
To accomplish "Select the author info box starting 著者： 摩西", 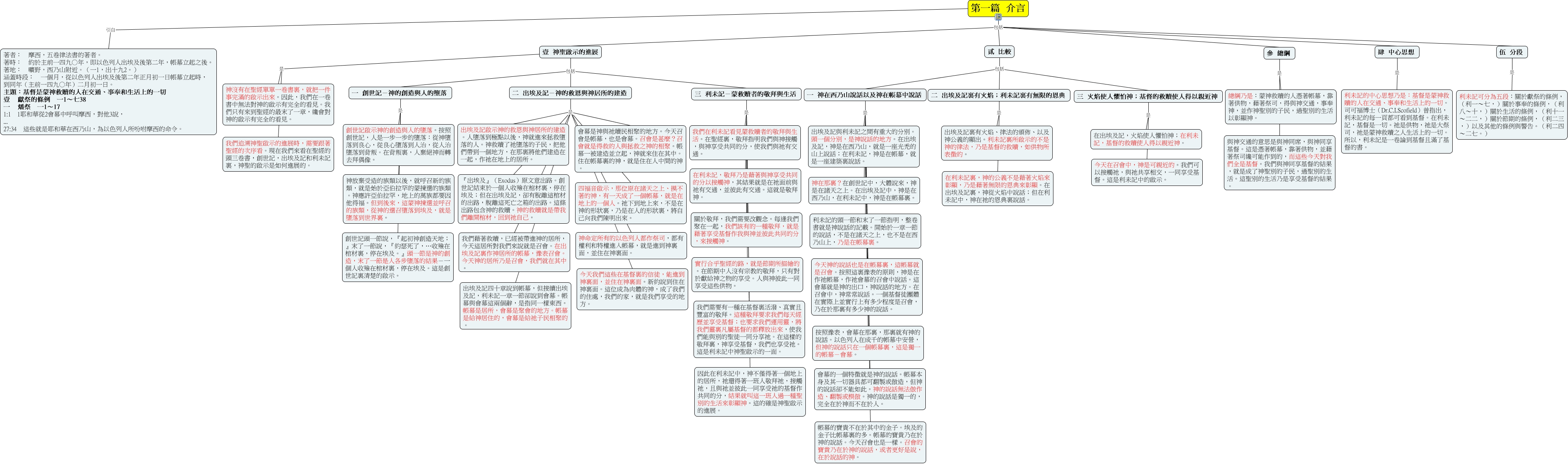I will tap(108, 91).
